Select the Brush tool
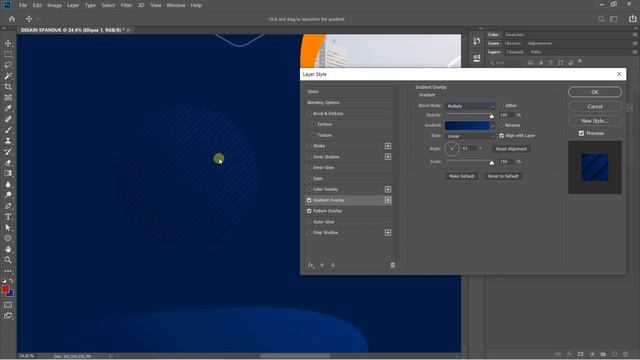The height and width of the screenshot is (360, 640). click(8, 130)
